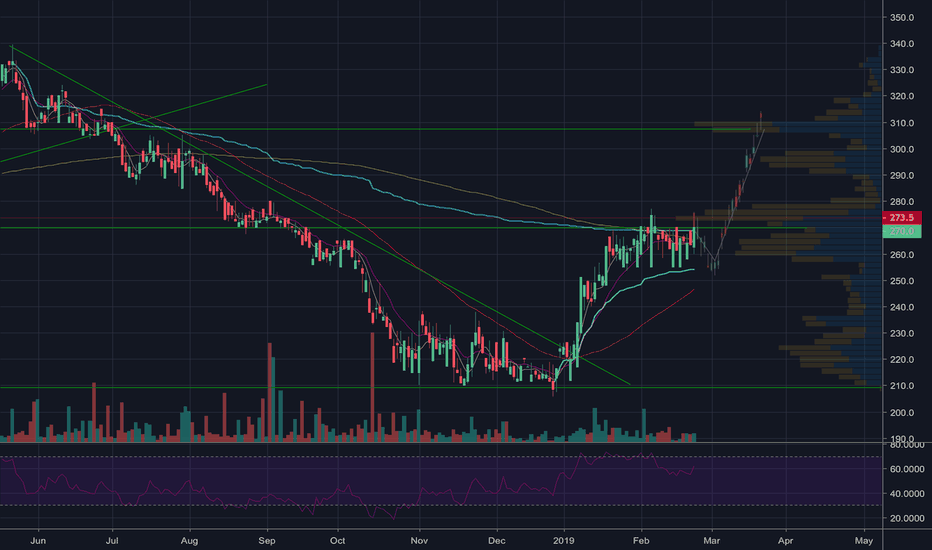The image size is (932, 550).
Task: Select the 290.0 price axis label
Action: pos(902,175)
